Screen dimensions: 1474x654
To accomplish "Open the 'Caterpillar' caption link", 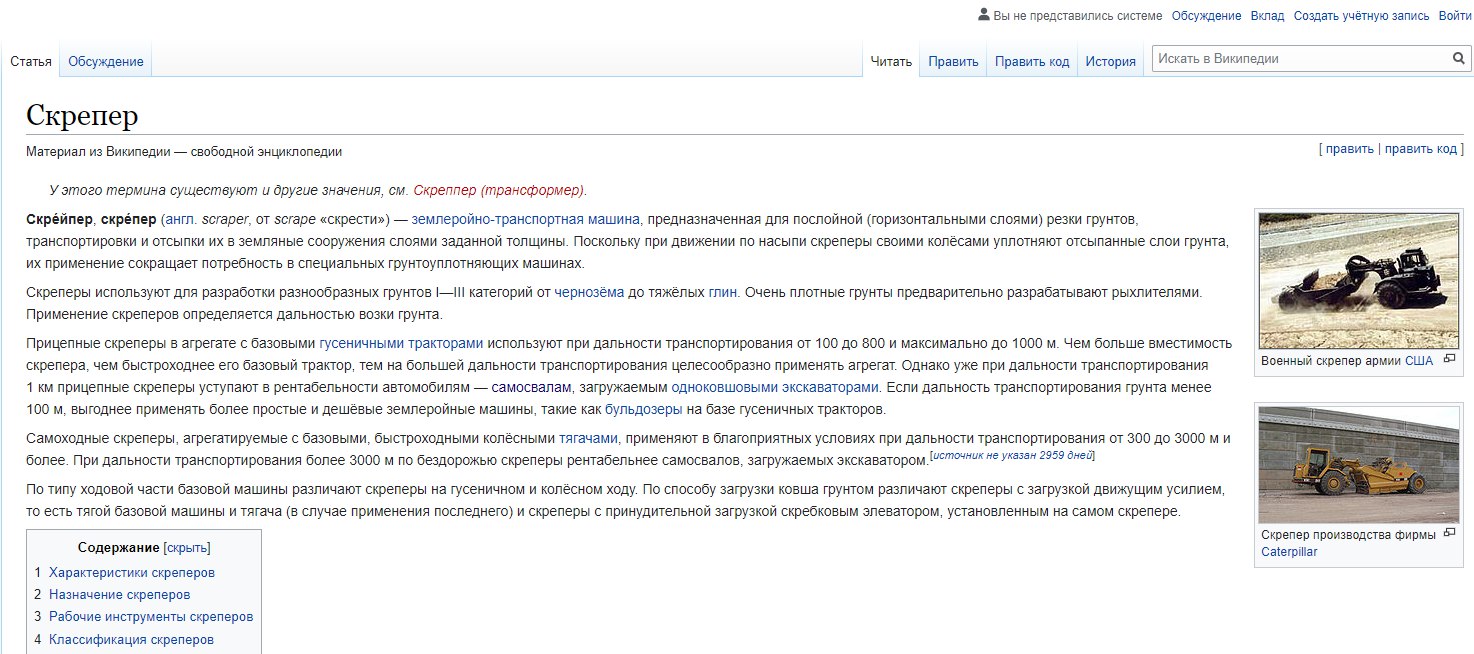I will tap(1289, 552).
